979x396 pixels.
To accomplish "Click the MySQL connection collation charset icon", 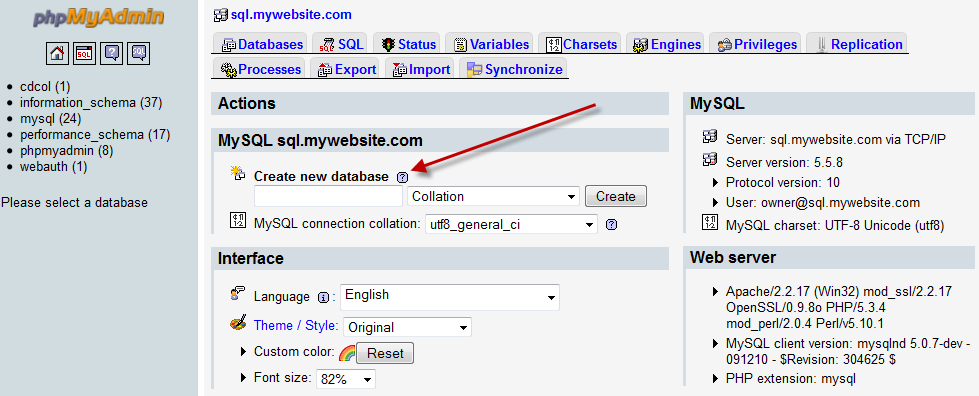I will (239, 220).
